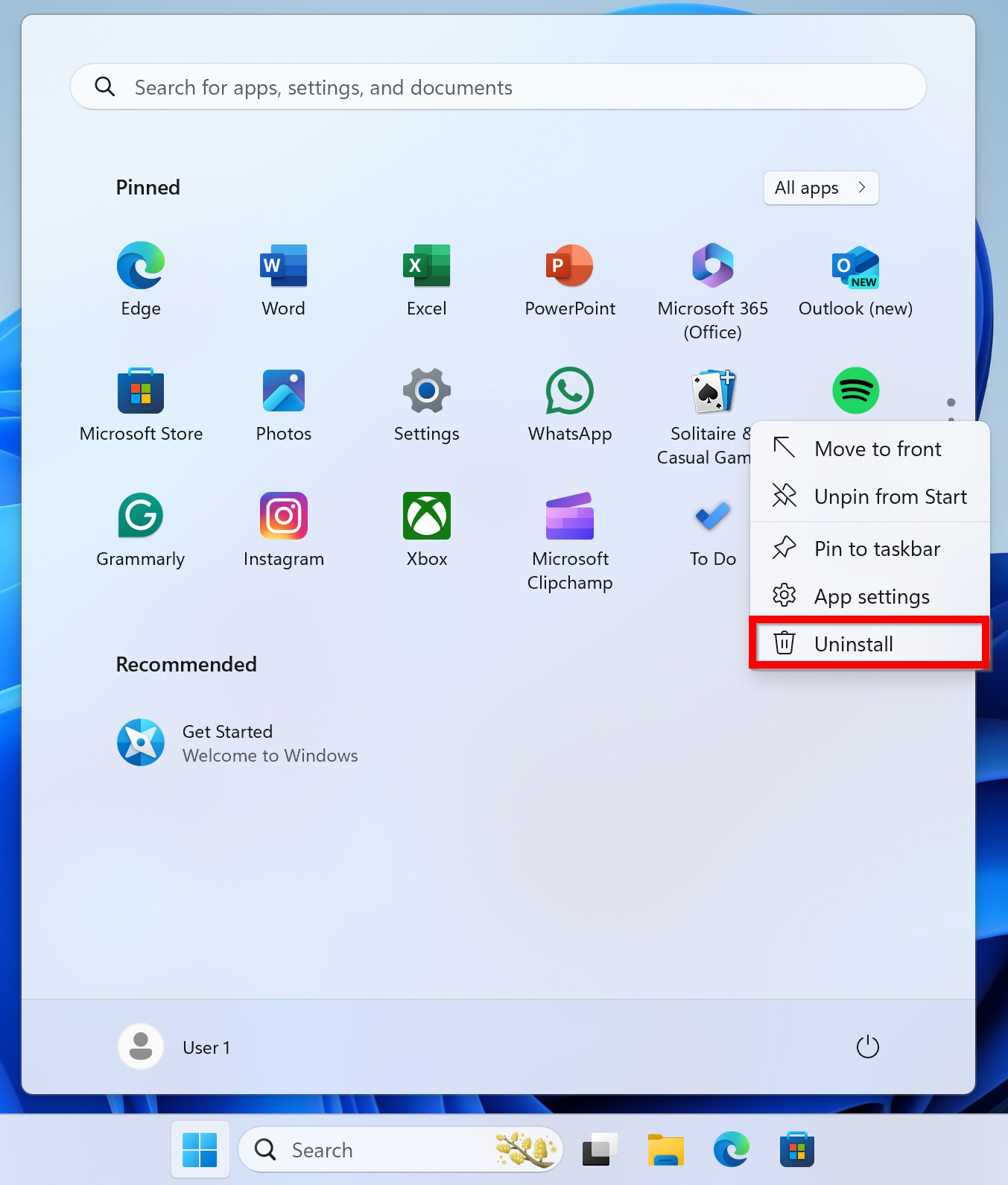Click the green Spotify icon

tap(856, 391)
